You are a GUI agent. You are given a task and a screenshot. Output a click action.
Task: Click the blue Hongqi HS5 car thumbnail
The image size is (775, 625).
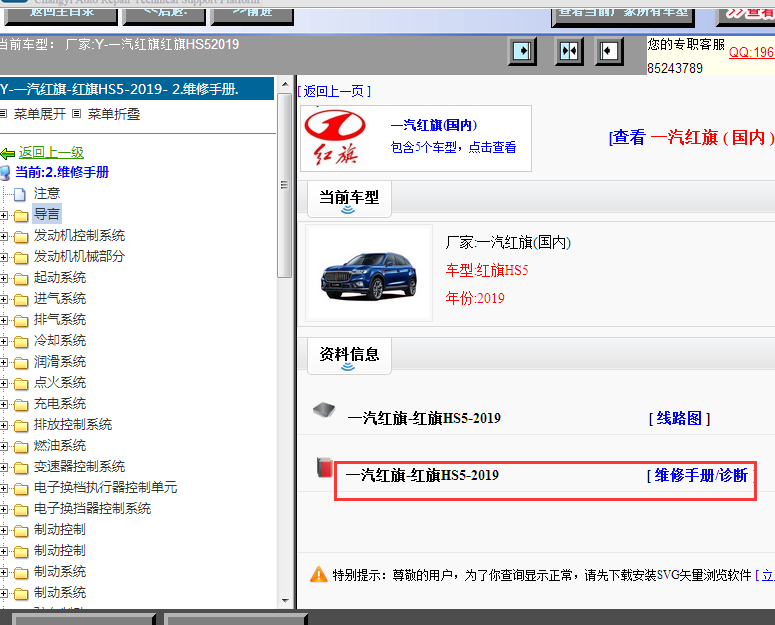(x=369, y=273)
